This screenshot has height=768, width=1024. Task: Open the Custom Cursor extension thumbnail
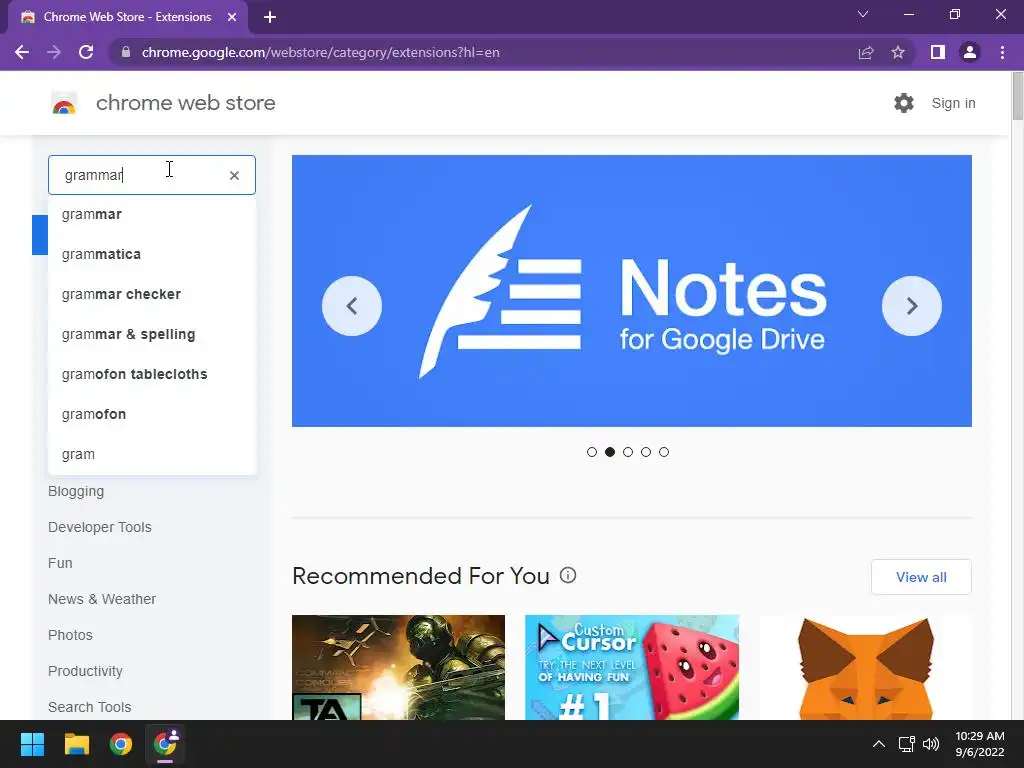[632, 667]
